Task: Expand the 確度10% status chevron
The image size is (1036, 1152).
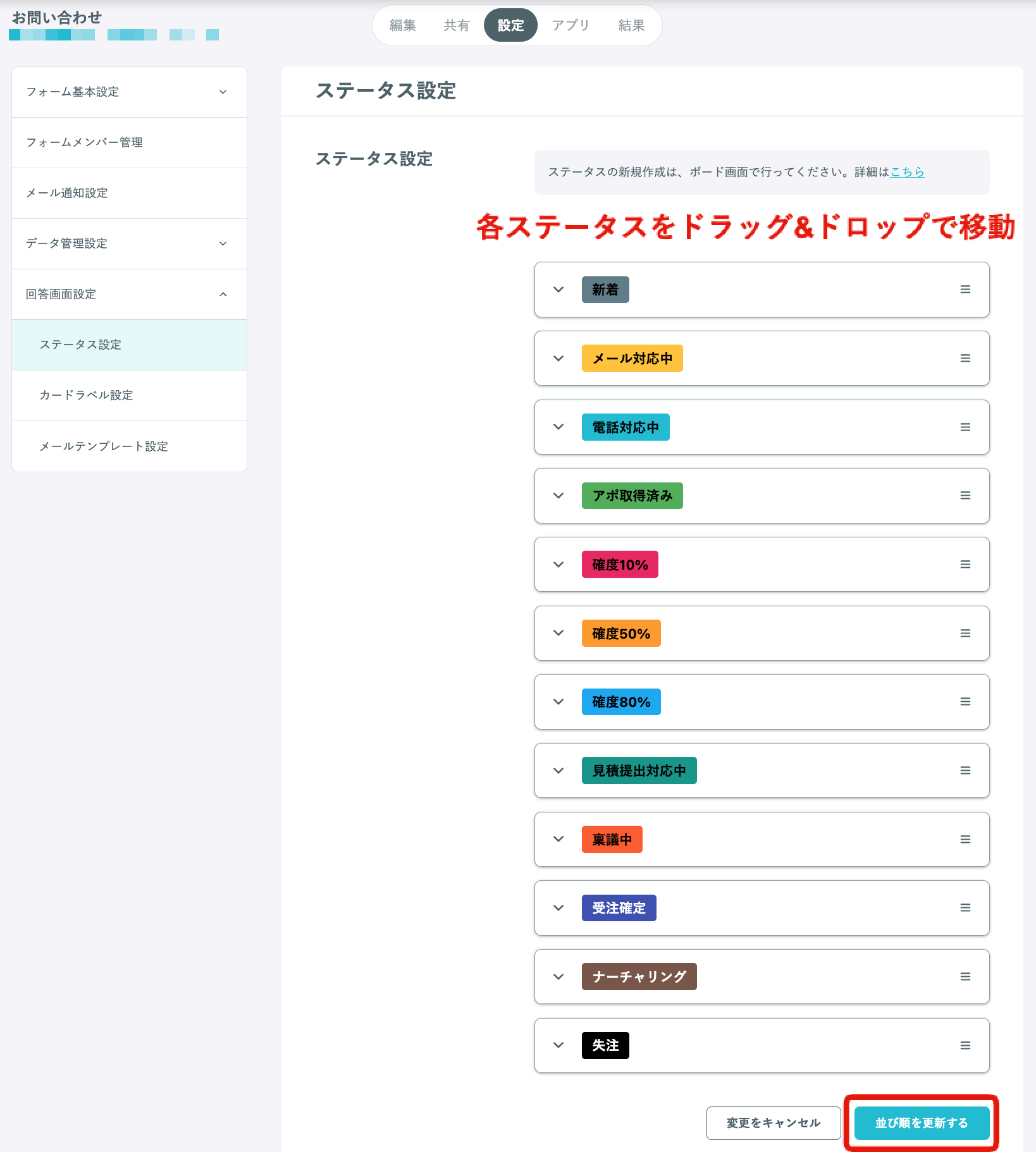Action: tap(558, 565)
